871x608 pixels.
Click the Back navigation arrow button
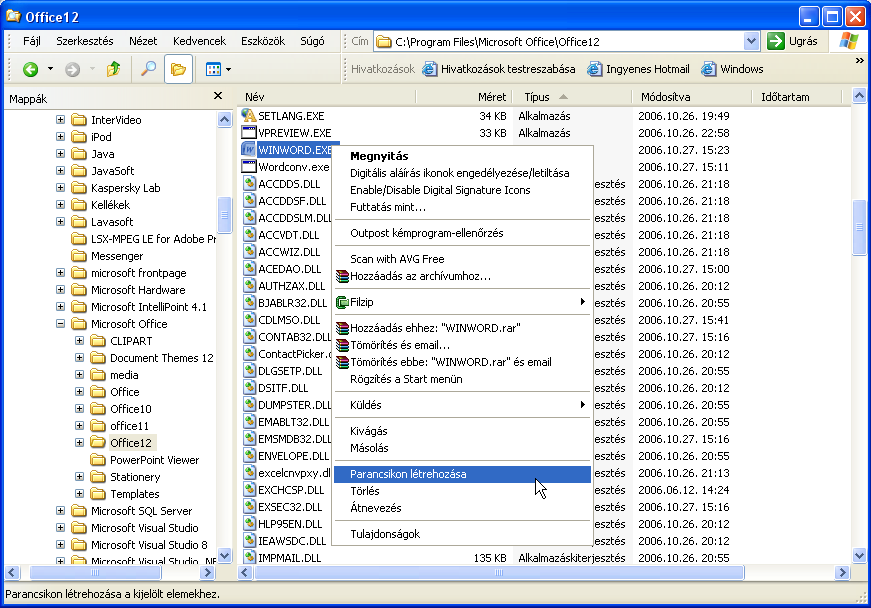(x=31, y=69)
